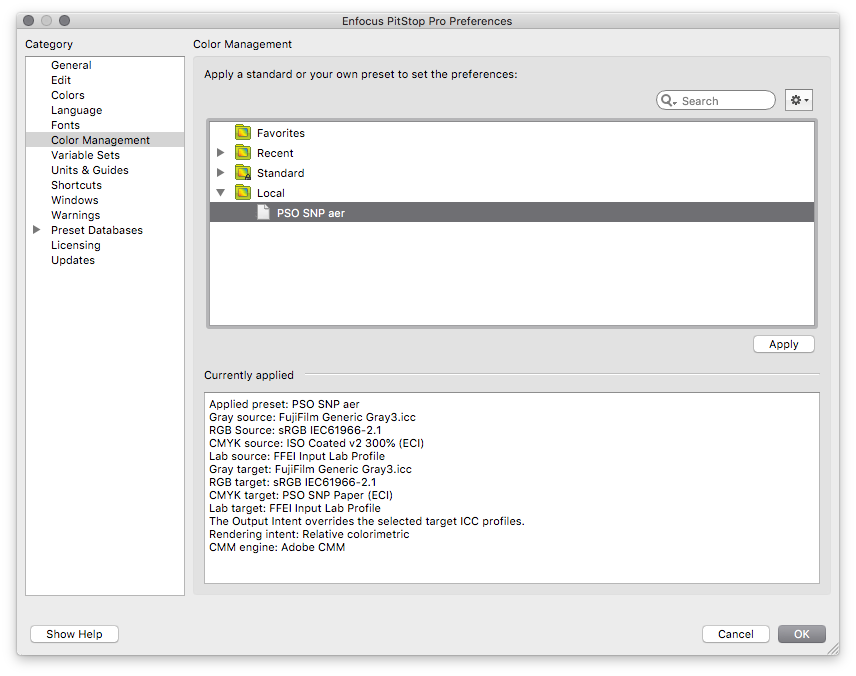Focus the preset Search field
The height and width of the screenshot is (676, 856).
(x=716, y=100)
